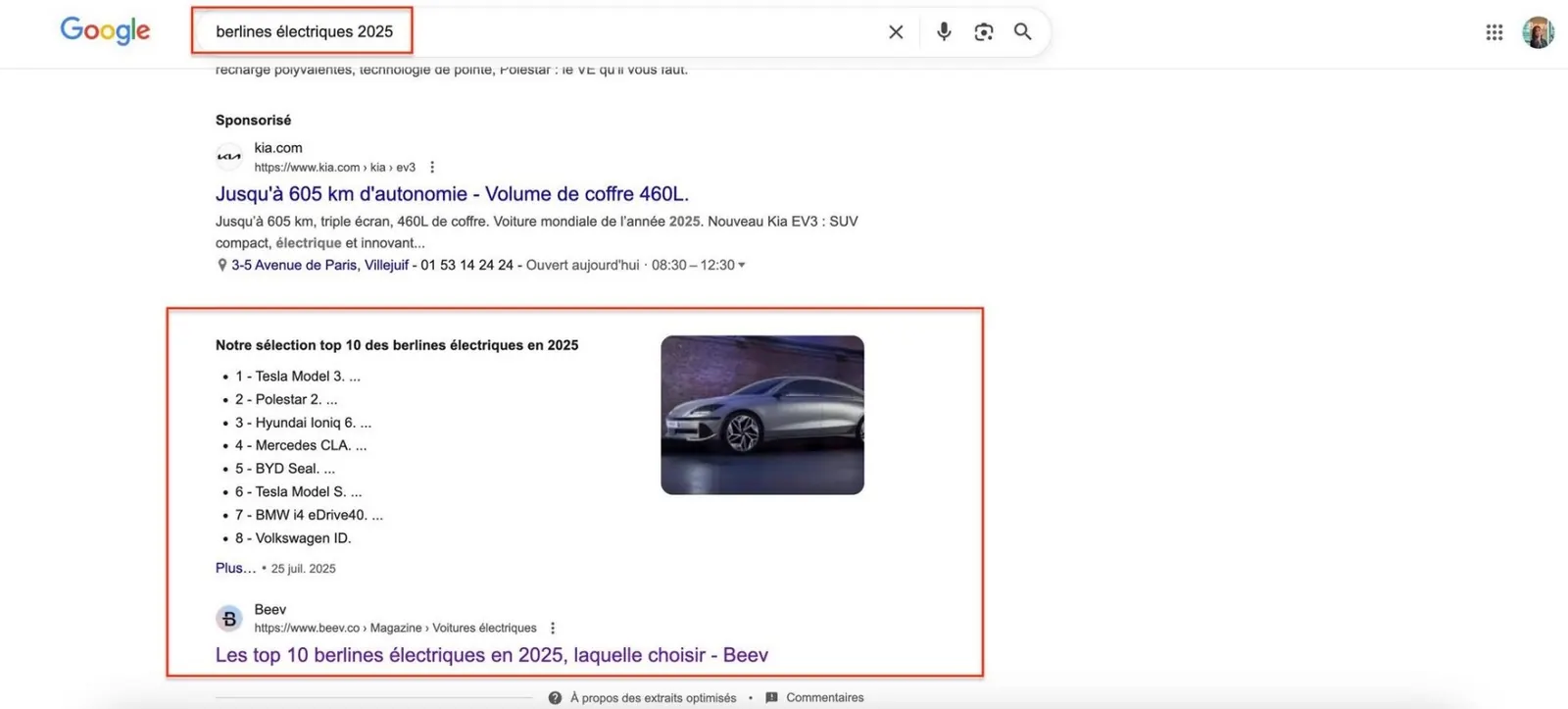This screenshot has width=1568, height=709.
Task: Click kia.com site name
Action: point(278,148)
